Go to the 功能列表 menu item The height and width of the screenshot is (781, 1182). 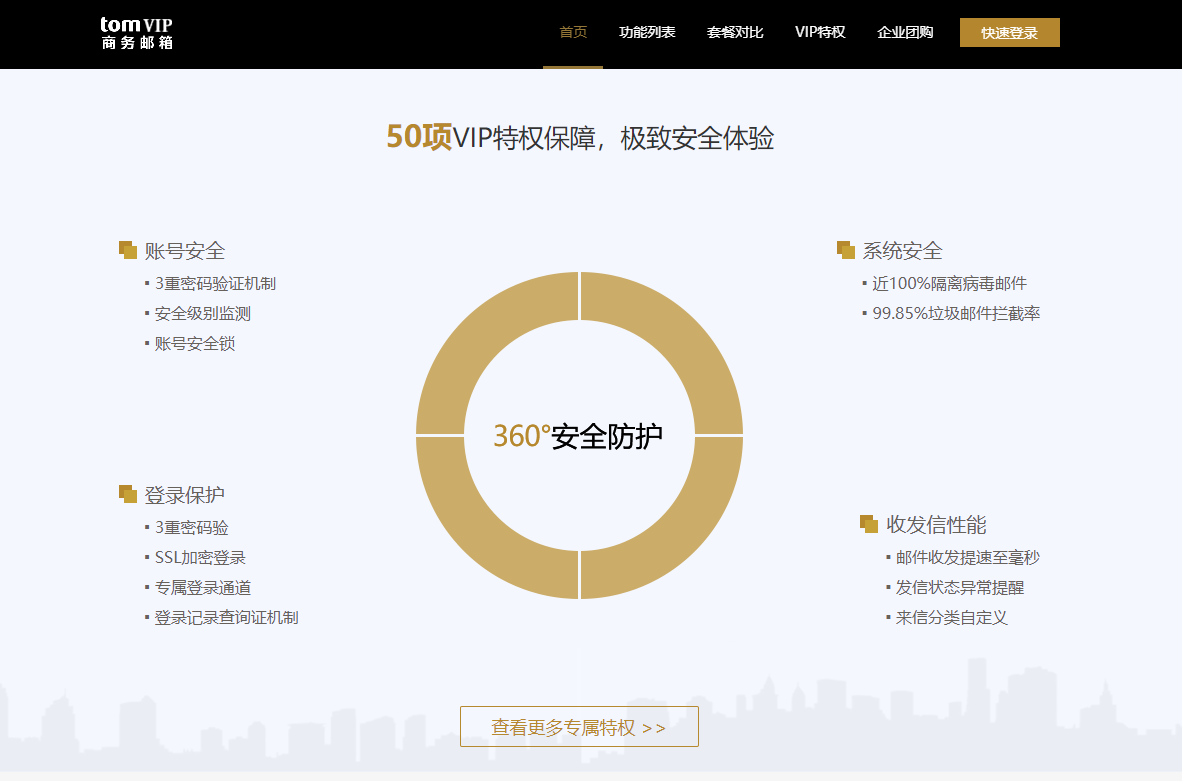click(x=647, y=32)
